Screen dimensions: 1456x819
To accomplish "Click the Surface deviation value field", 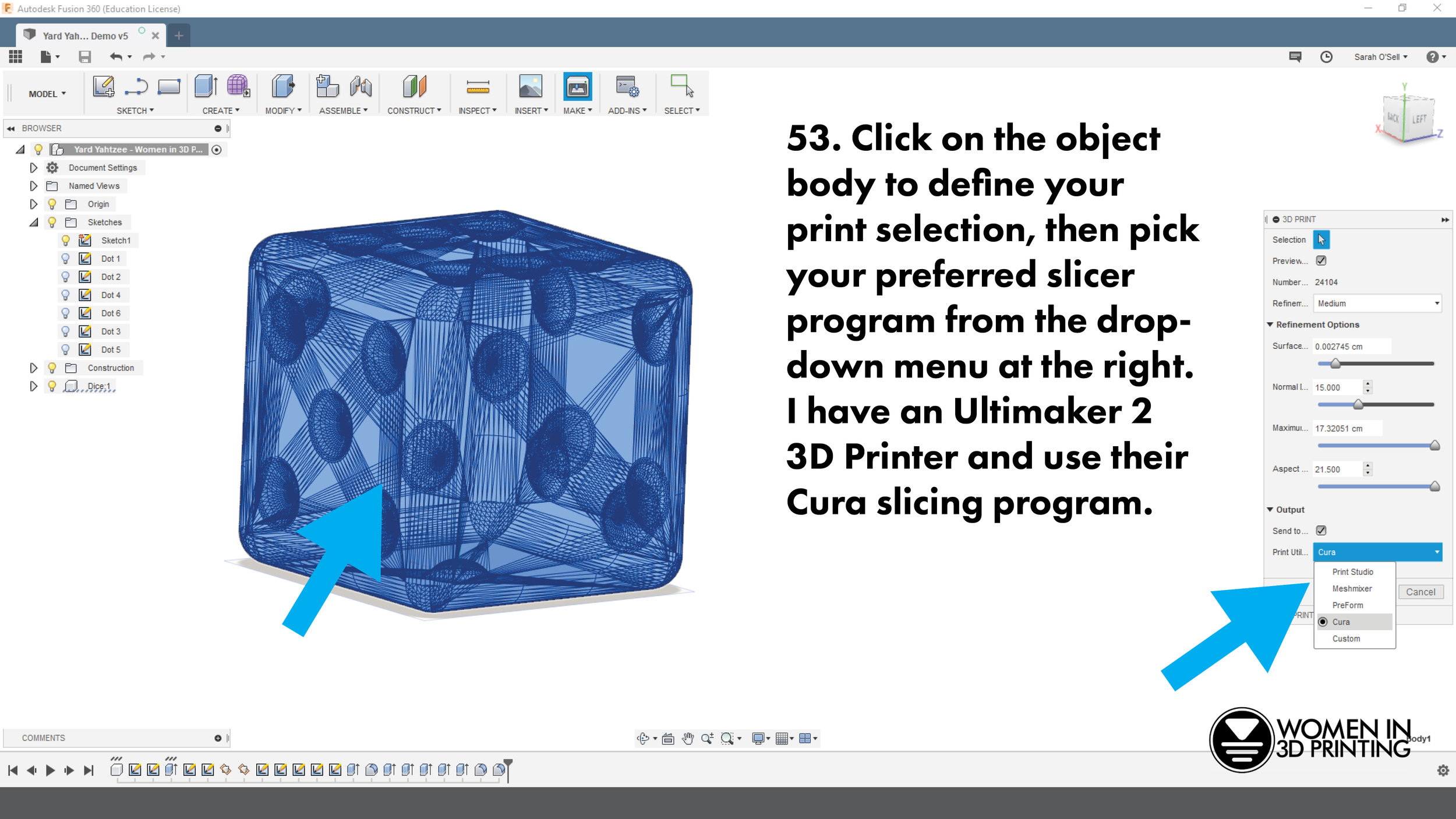I will pyautogui.click(x=1352, y=346).
